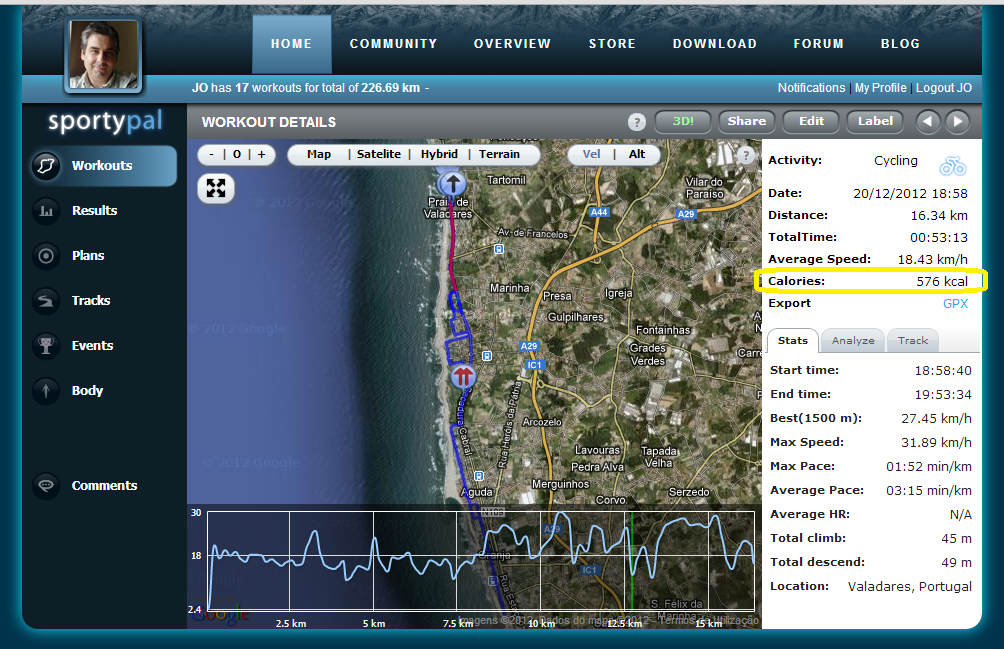1004x649 pixels.
Task: Click the red route end marker
Action: pyautogui.click(x=463, y=376)
